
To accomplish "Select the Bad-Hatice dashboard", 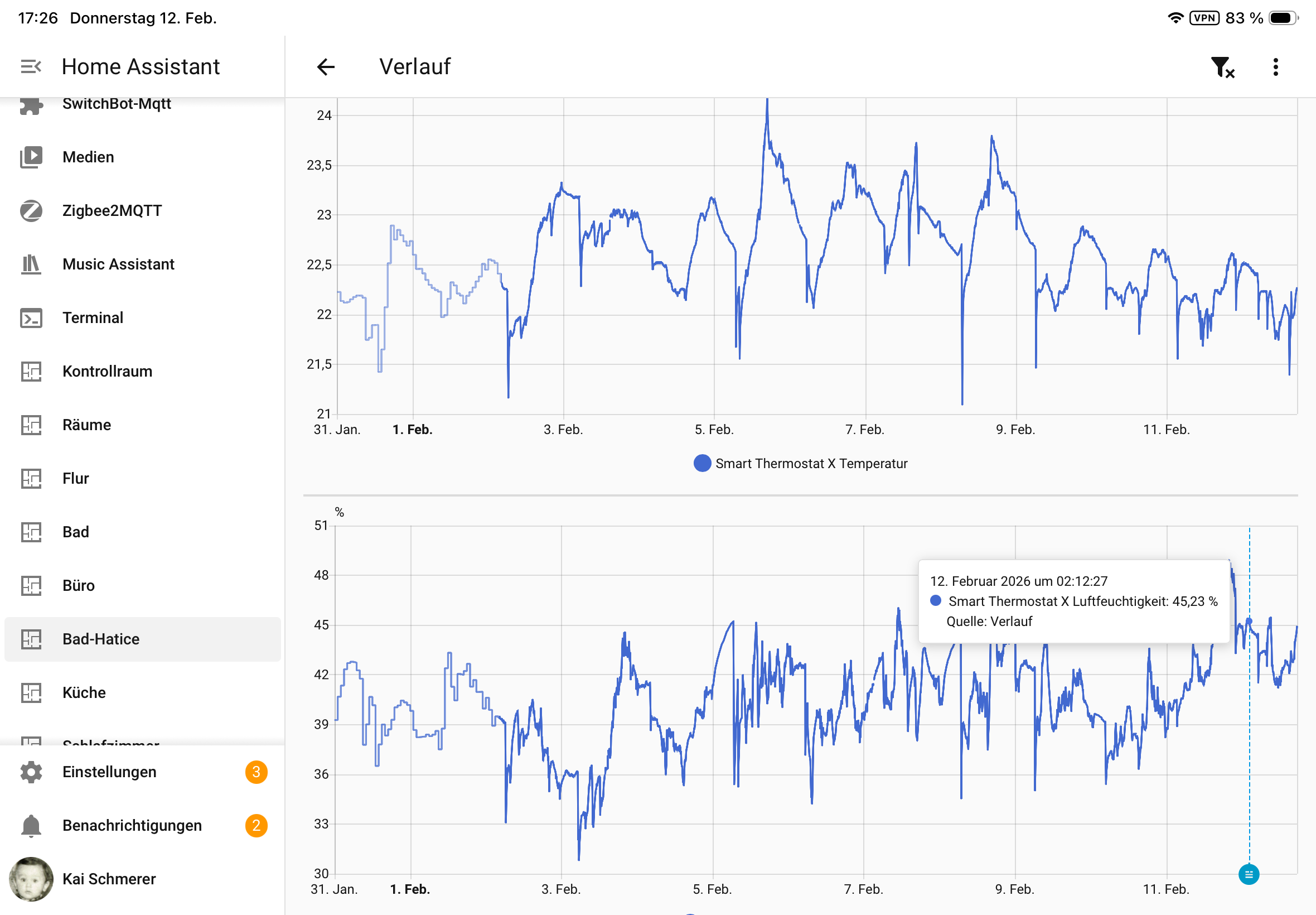I will (x=101, y=639).
